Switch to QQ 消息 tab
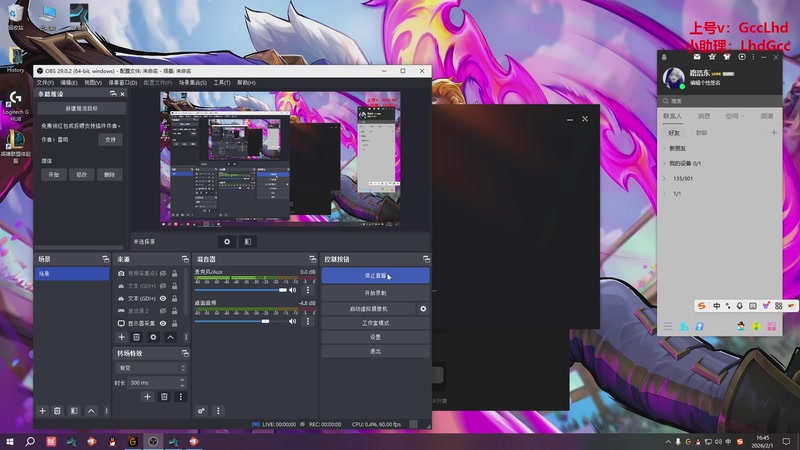This screenshot has height=450, width=800. pos(704,116)
